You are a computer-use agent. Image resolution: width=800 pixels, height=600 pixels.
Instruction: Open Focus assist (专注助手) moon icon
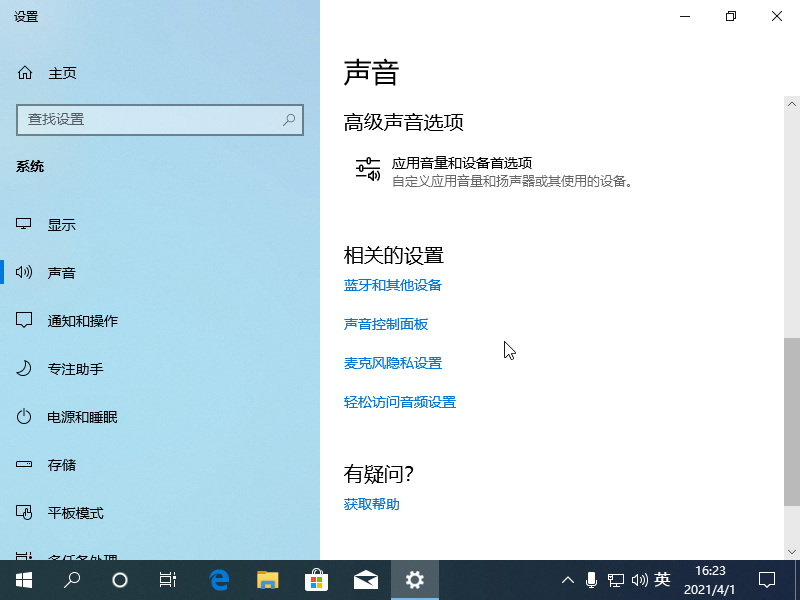click(25, 369)
